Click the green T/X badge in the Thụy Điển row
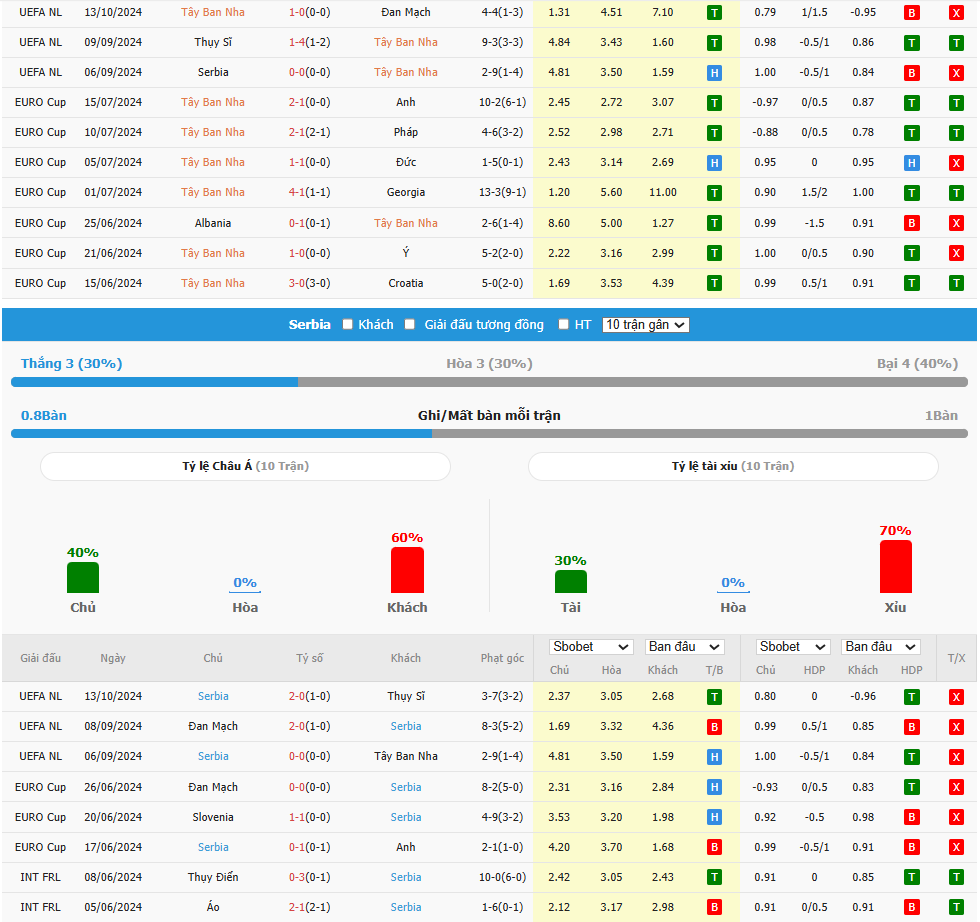The width and height of the screenshot is (980, 922). (x=956, y=878)
